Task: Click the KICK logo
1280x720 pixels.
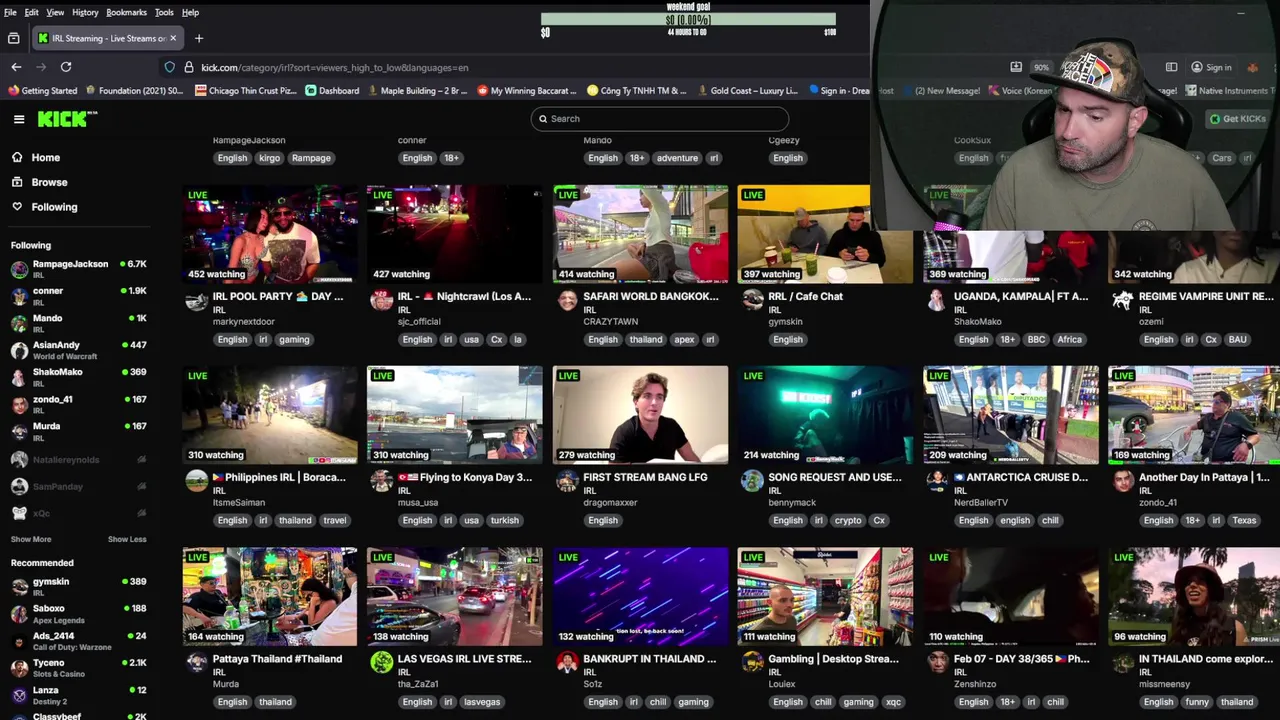Action: pyautogui.click(x=67, y=119)
